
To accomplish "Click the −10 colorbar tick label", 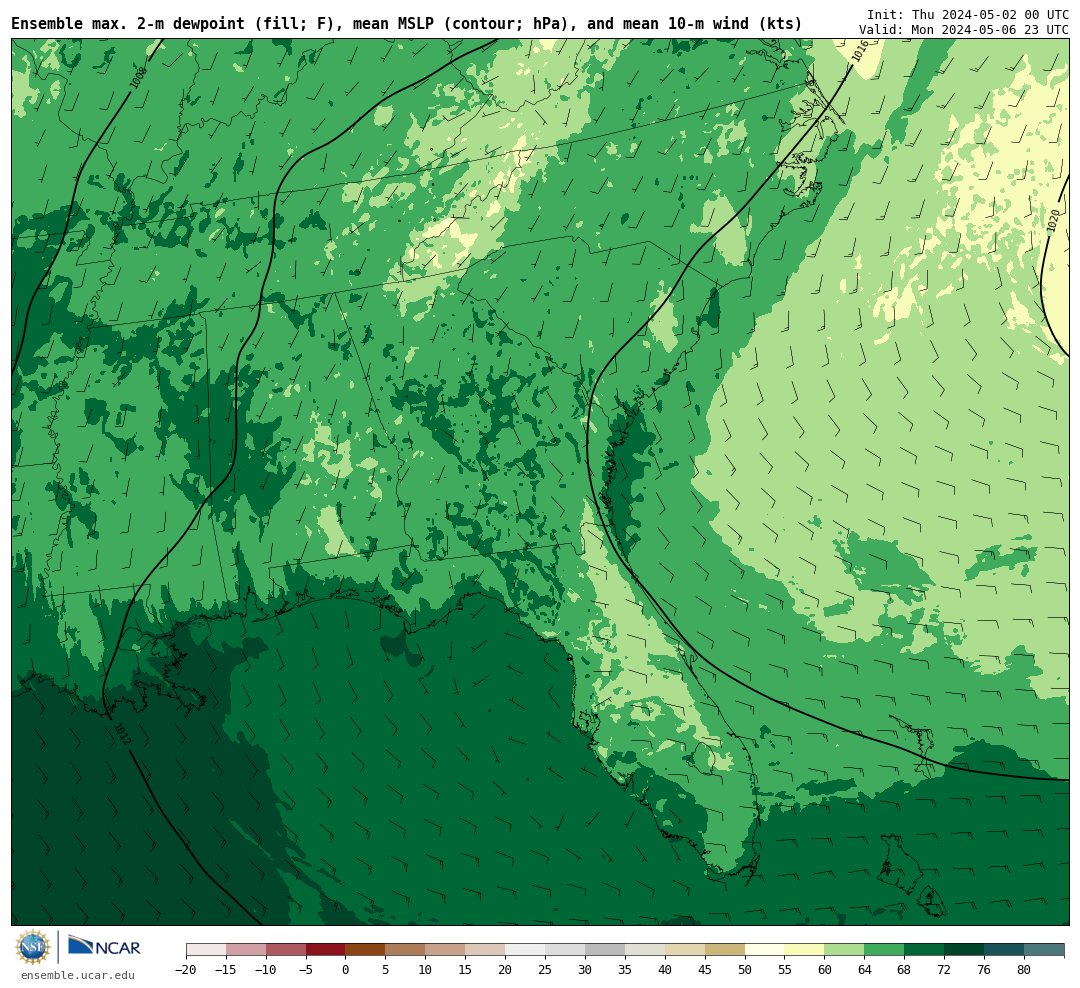I will point(266,969).
